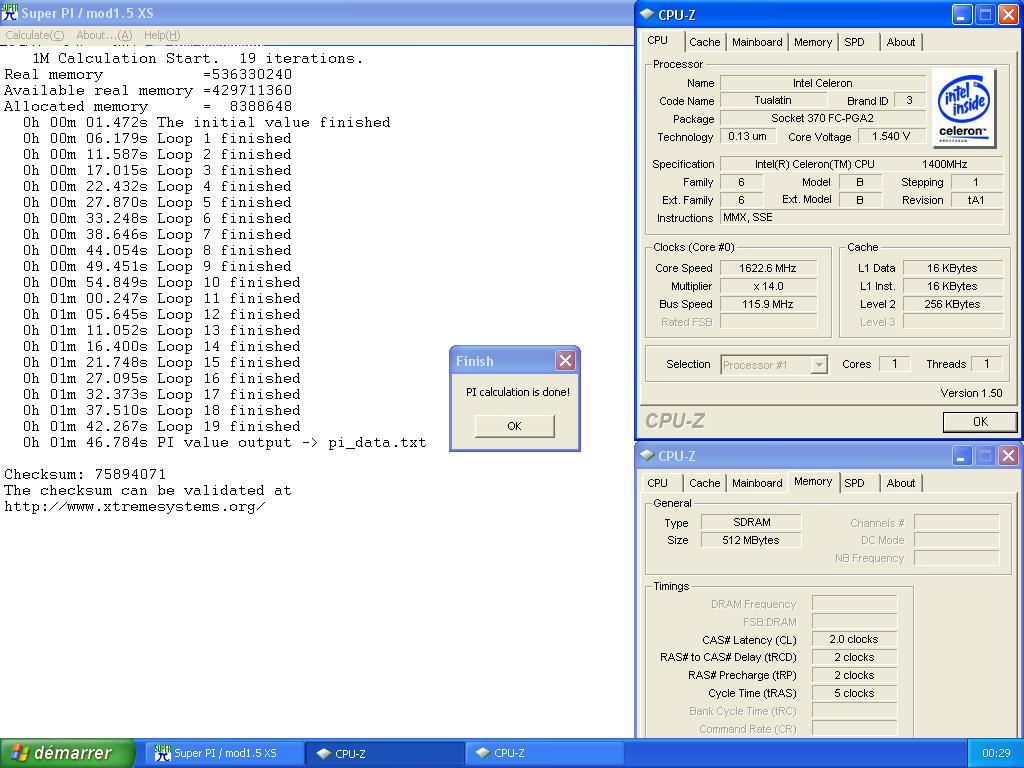Open About tab in upper CPU-Z

(901, 42)
